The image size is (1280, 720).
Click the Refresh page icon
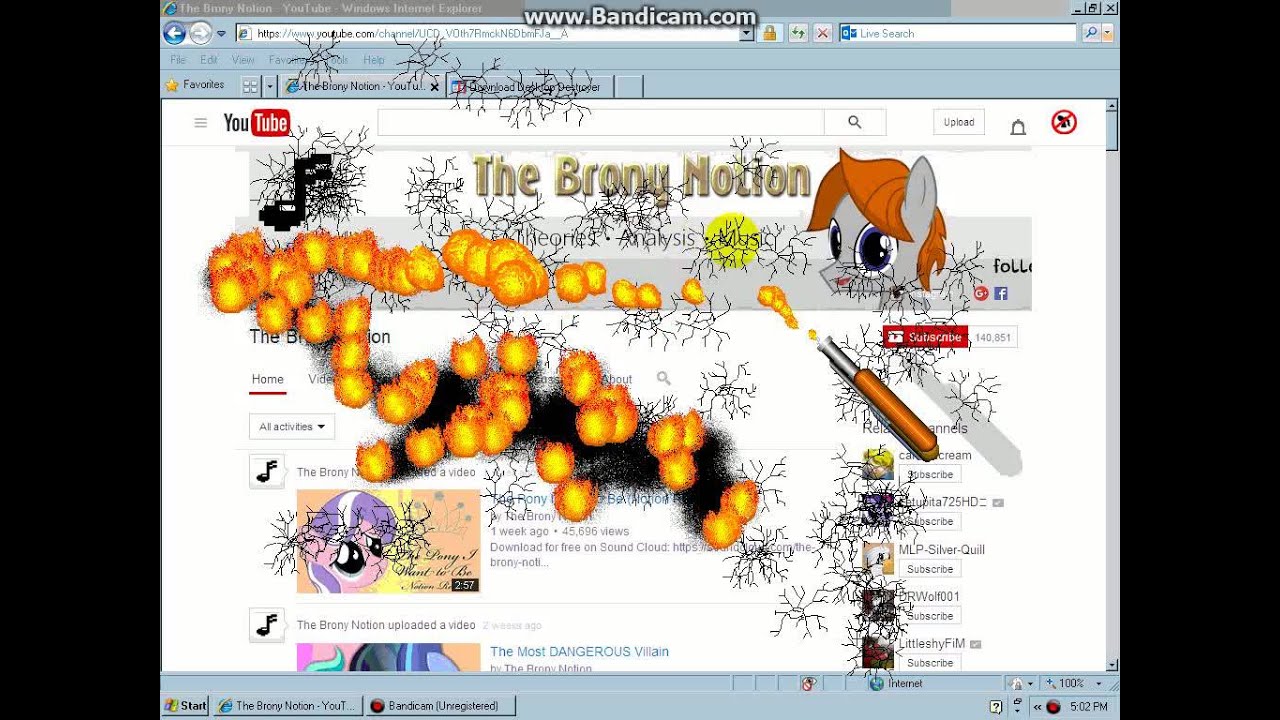coord(797,33)
